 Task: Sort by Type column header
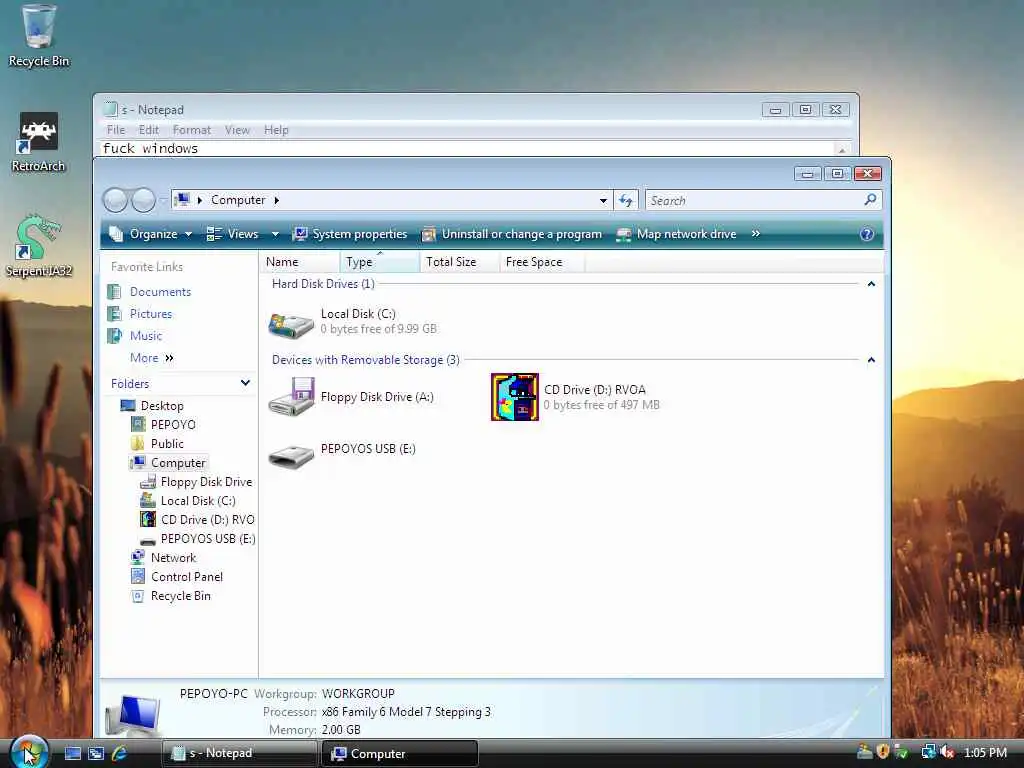[379, 262]
